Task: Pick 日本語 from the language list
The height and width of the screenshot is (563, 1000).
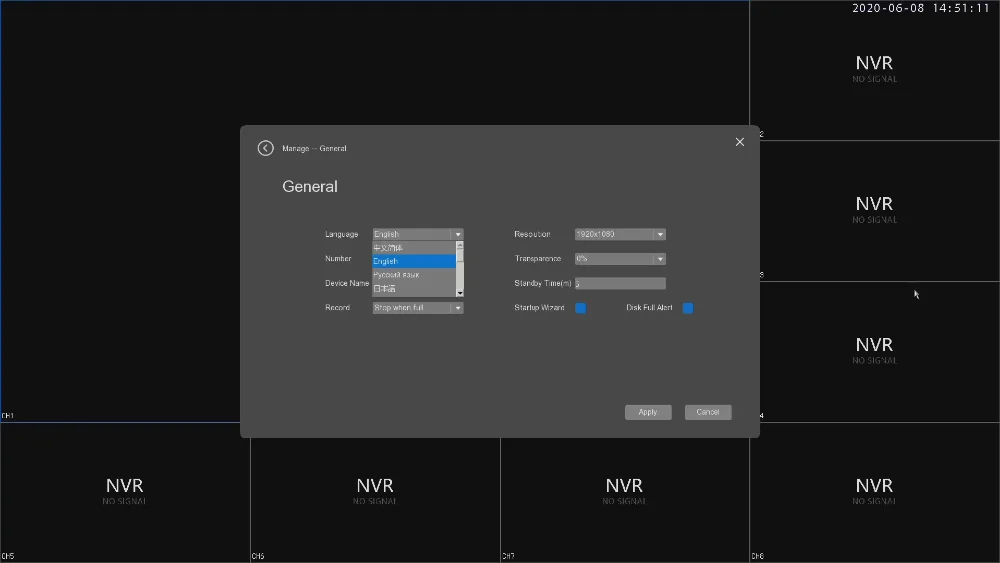Action: pos(414,288)
